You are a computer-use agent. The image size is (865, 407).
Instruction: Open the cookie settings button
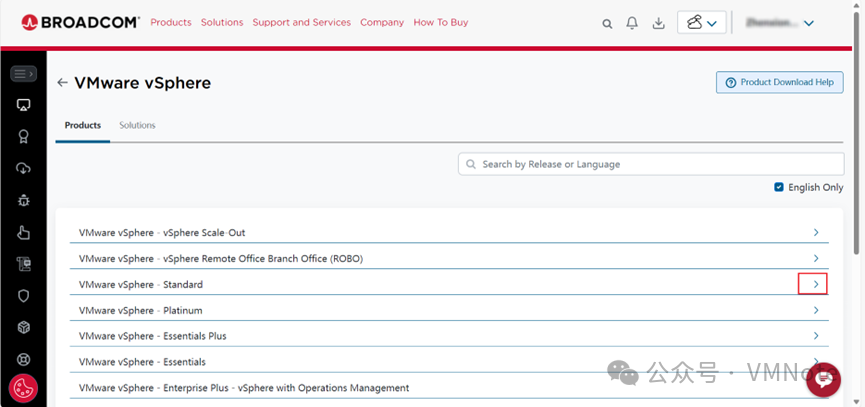coord(23,388)
